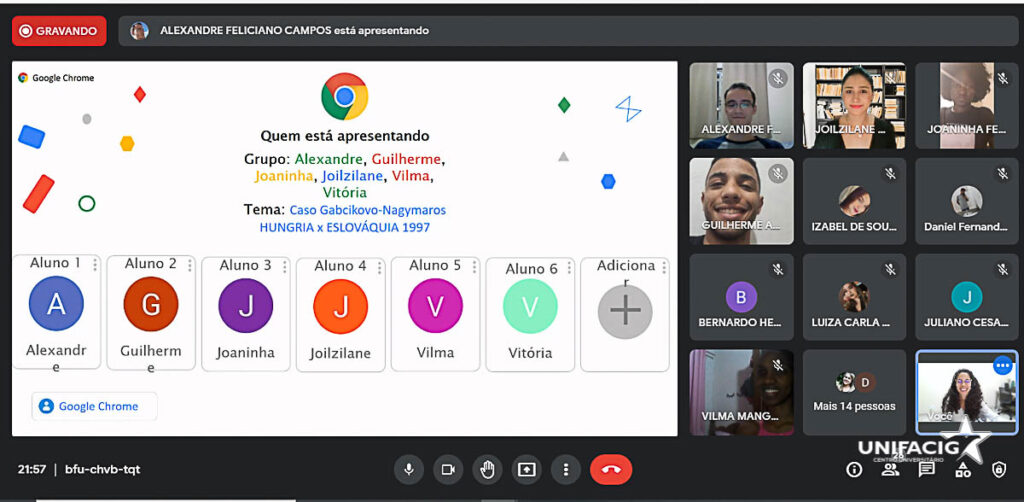Click the Google Chrome profile button
The width and height of the screenshot is (1024, 502).
pos(94,406)
